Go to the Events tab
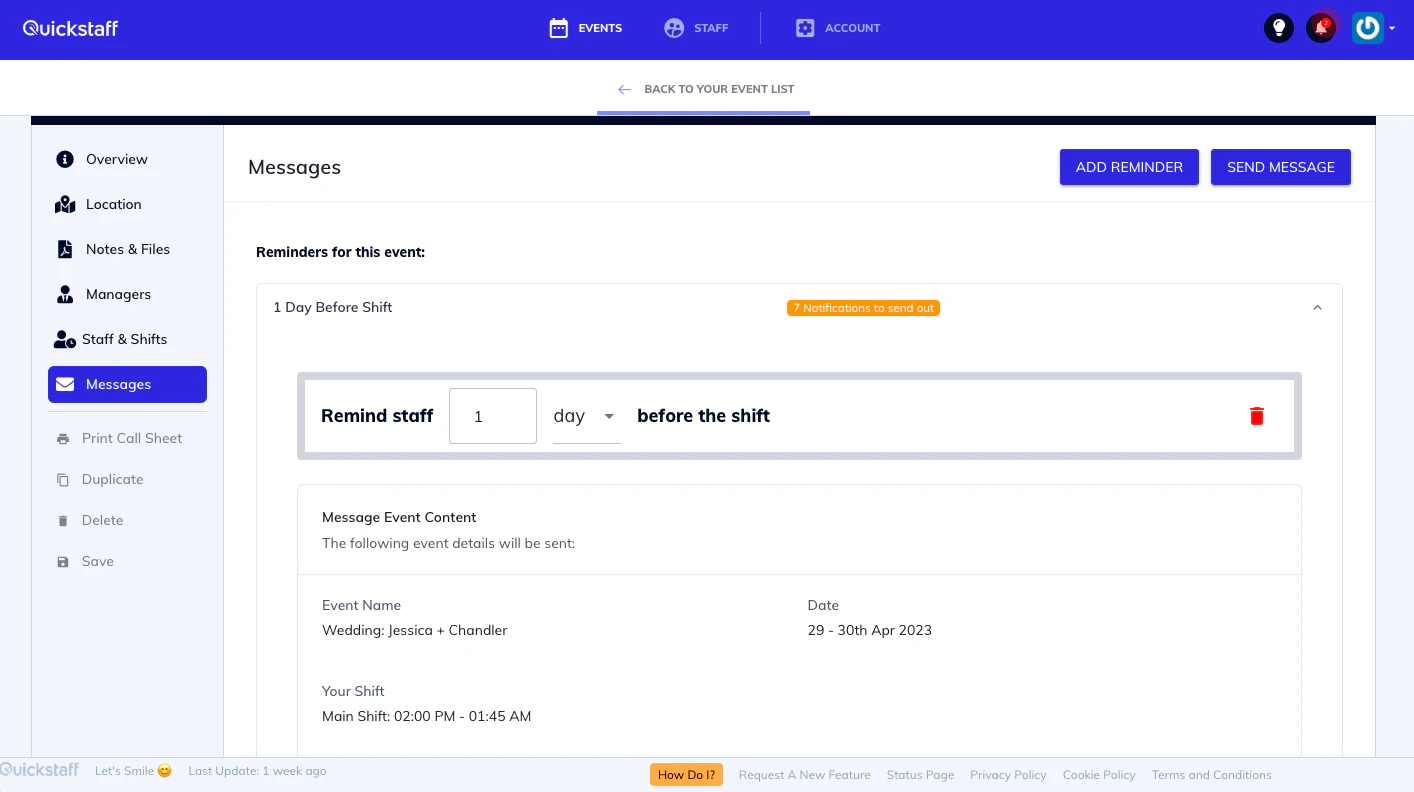Image resolution: width=1414 pixels, height=792 pixels. (x=586, y=28)
